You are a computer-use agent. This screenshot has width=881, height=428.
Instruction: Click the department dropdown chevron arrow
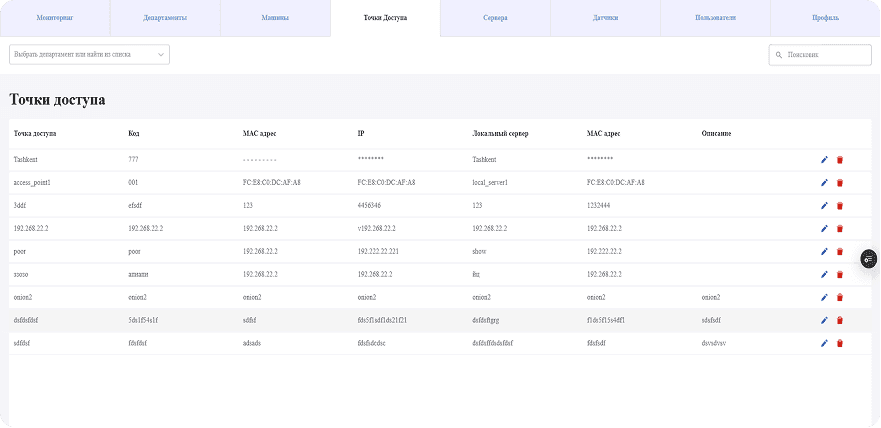(x=161, y=55)
